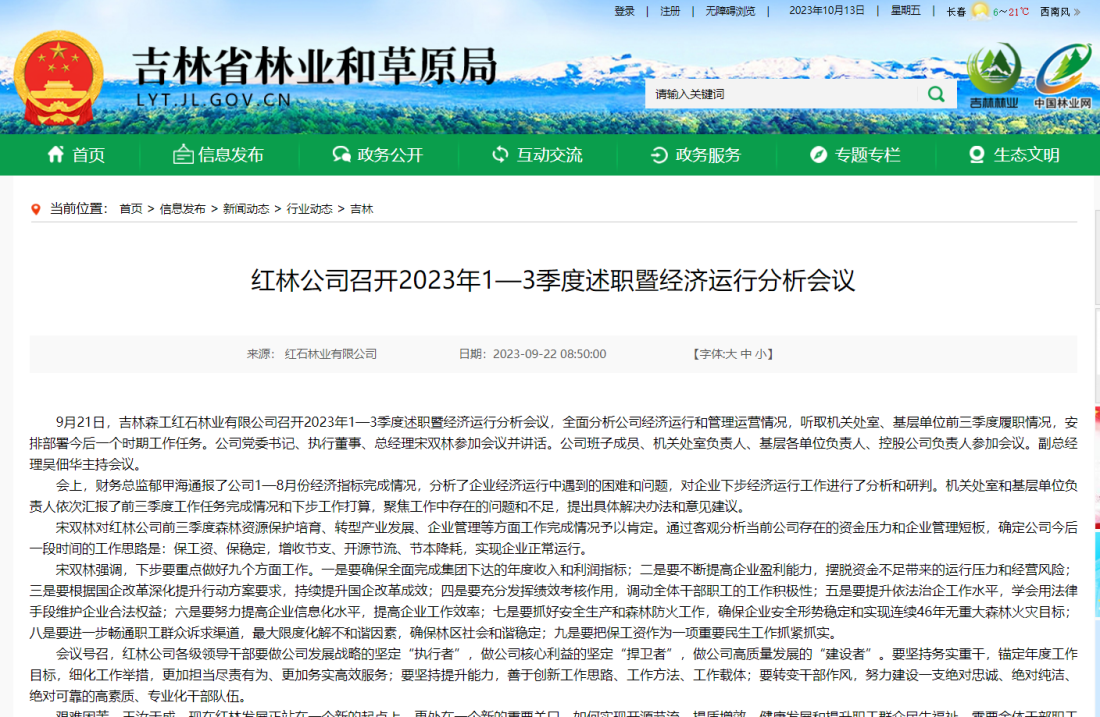
Task: Open the 专题专栏 navigation menu
Action: [855, 155]
